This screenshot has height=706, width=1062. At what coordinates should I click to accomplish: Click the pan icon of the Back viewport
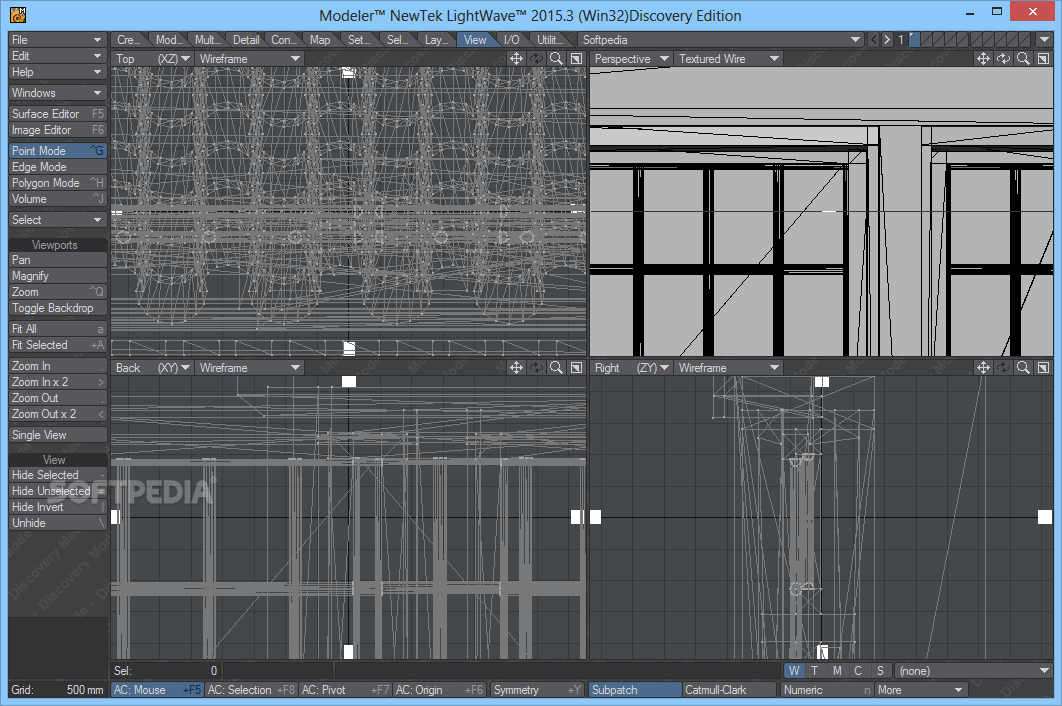pos(516,367)
